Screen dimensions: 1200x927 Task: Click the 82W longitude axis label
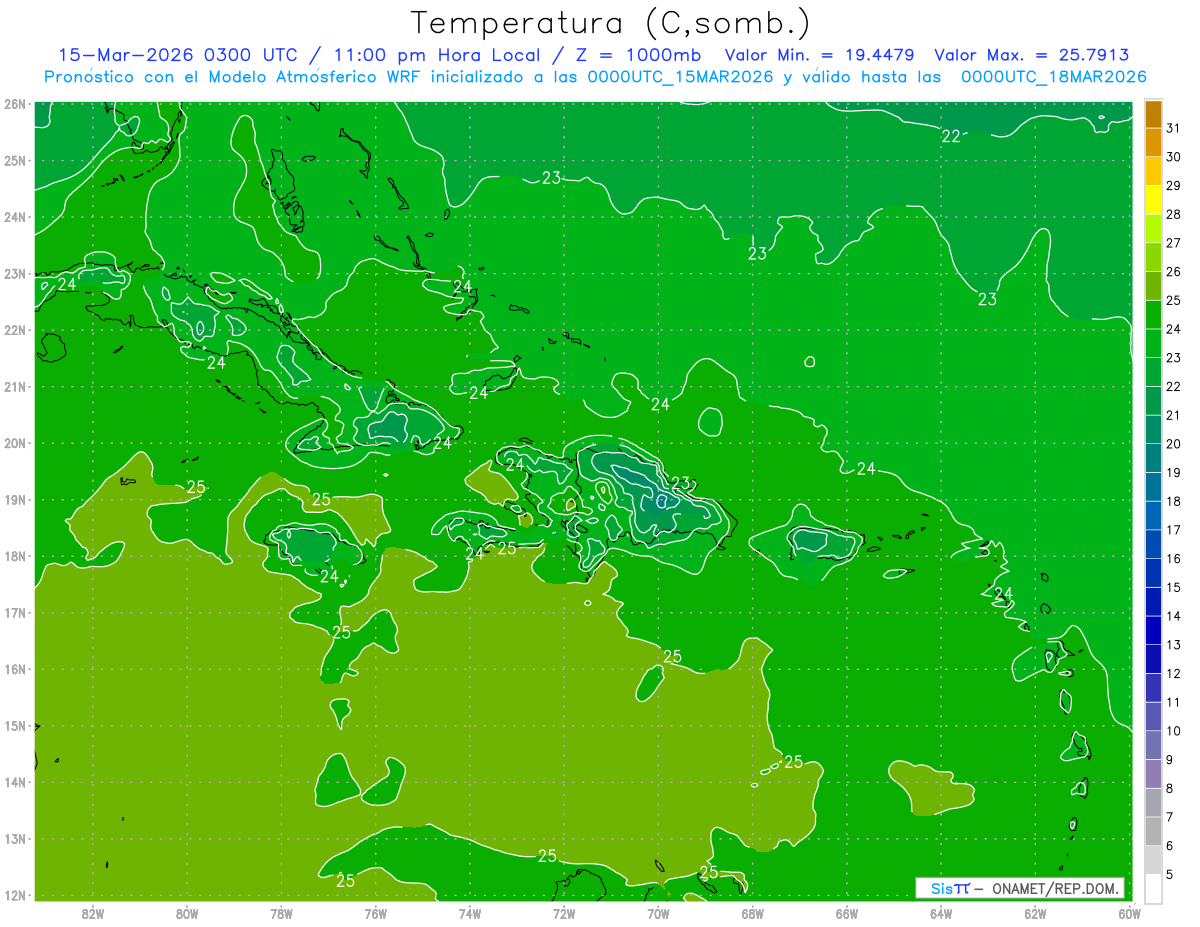coord(93,912)
